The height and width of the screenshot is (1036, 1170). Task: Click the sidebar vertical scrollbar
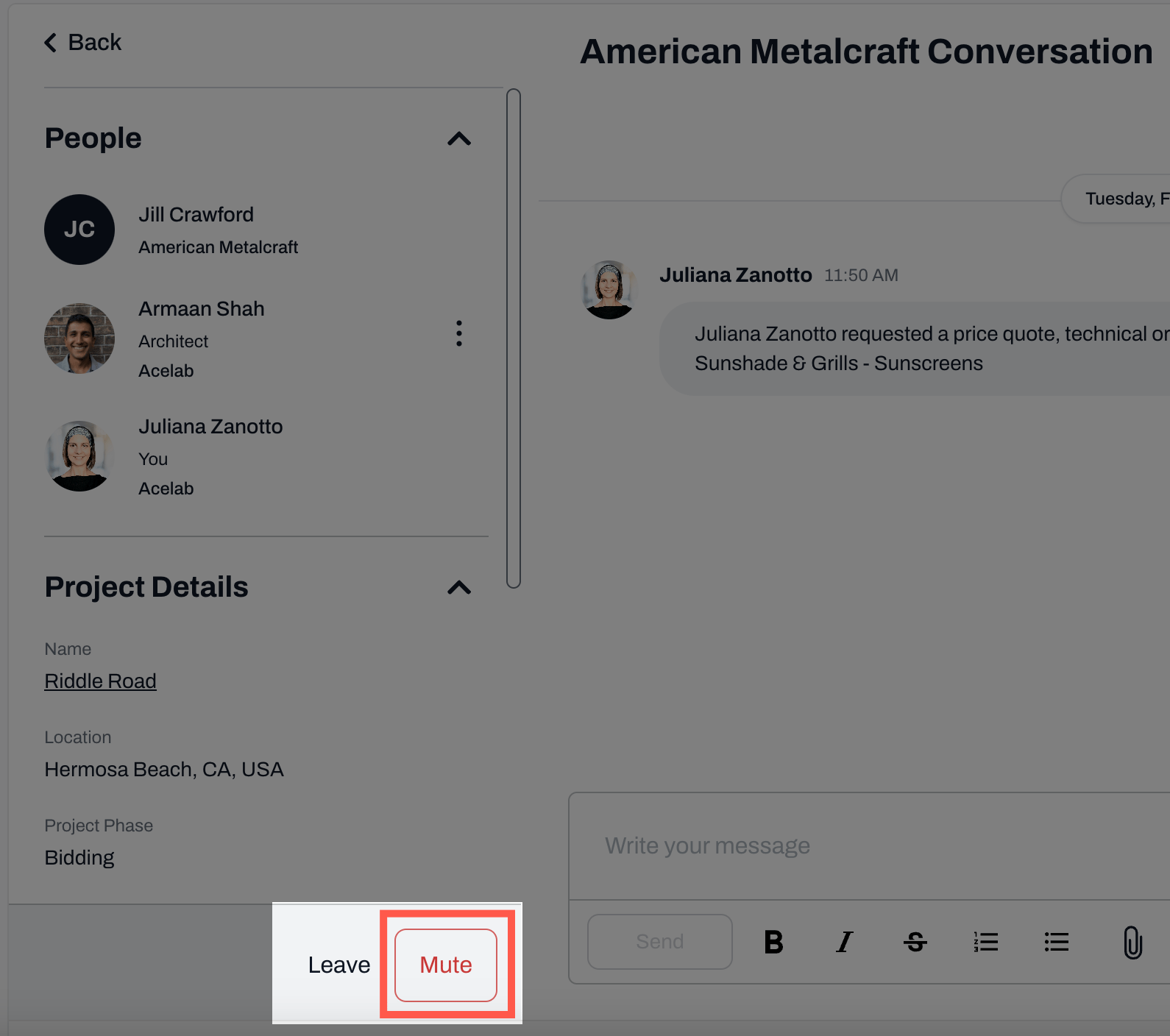click(514, 338)
